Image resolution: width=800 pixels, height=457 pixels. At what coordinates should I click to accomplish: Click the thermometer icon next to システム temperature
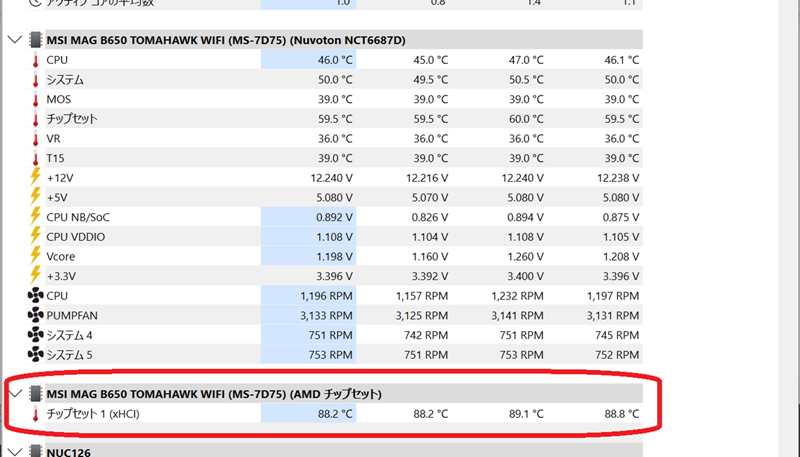[35, 80]
